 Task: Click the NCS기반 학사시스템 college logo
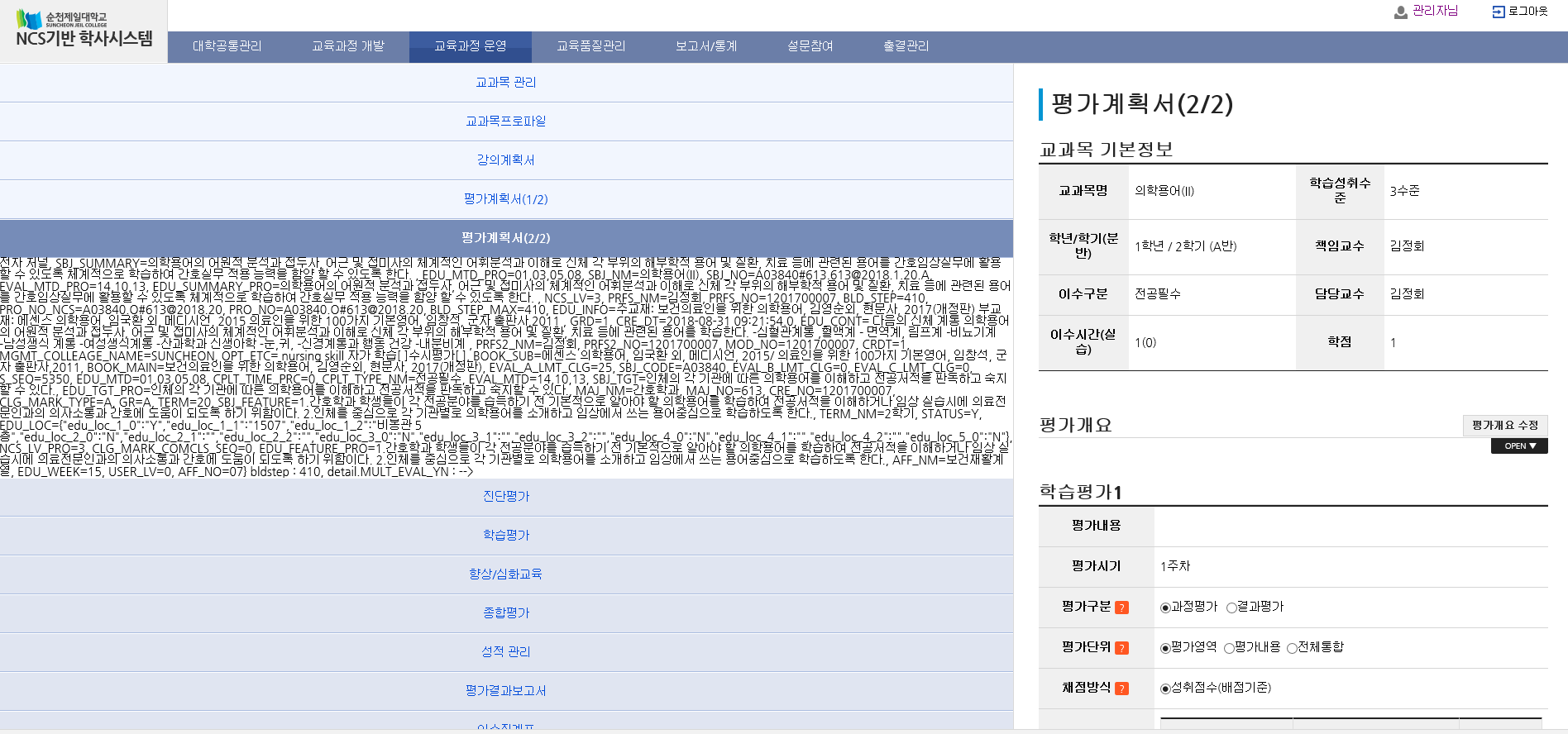point(84,31)
